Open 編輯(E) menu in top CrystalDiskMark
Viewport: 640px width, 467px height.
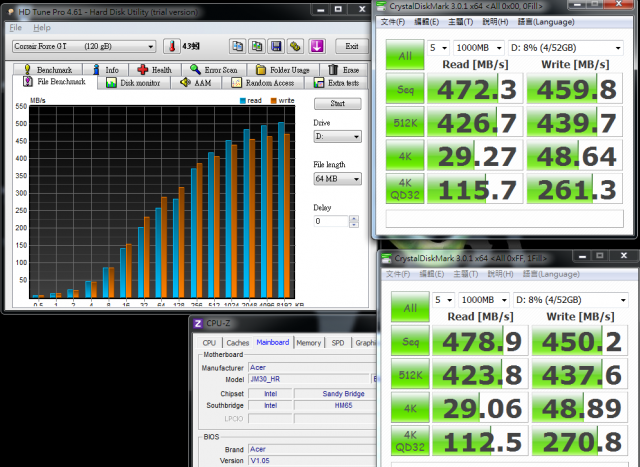427,22
